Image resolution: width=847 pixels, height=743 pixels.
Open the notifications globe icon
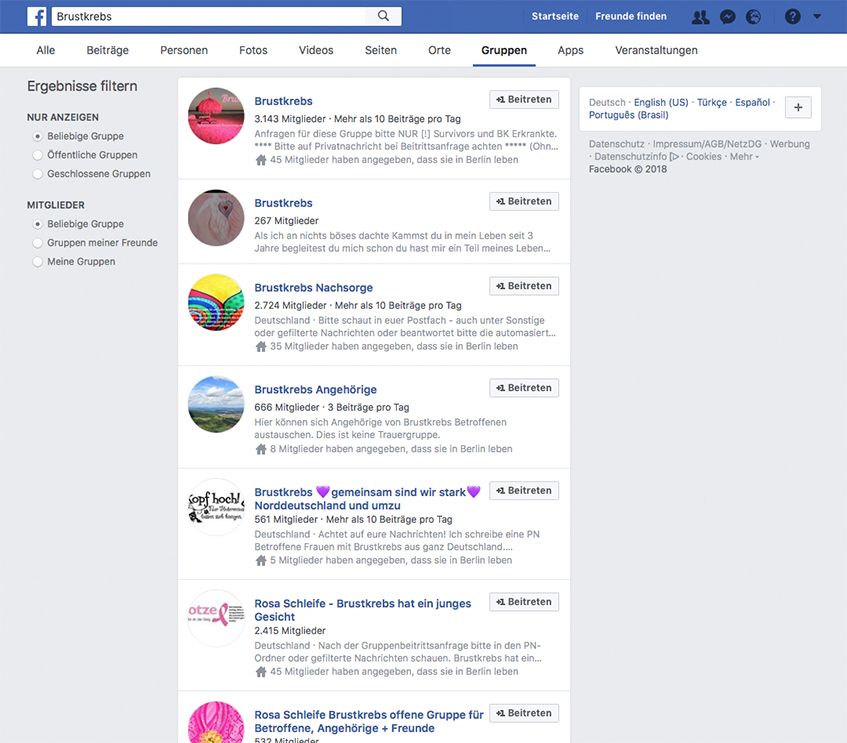[754, 17]
